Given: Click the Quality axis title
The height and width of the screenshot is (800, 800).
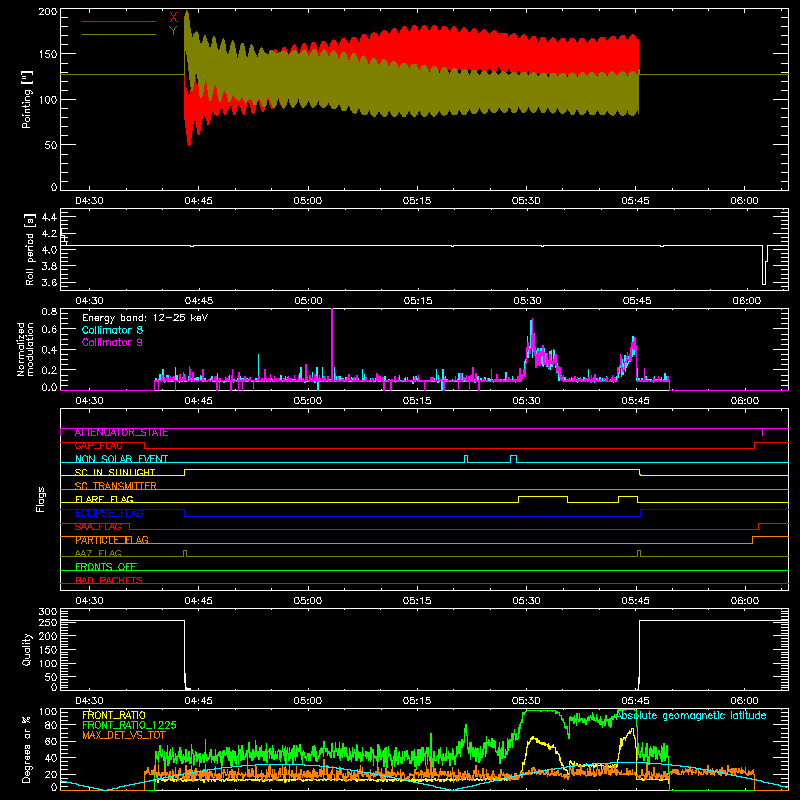Looking at the screenshot, I should [27, 650].
